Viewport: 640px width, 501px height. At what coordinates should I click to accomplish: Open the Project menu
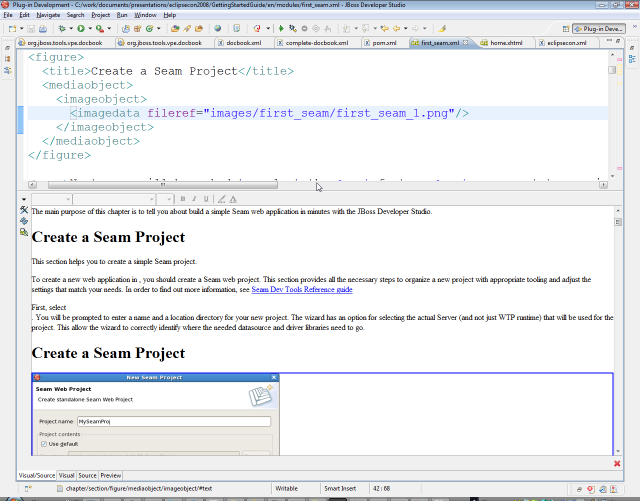pyautogui.click(x=100, y=15)
